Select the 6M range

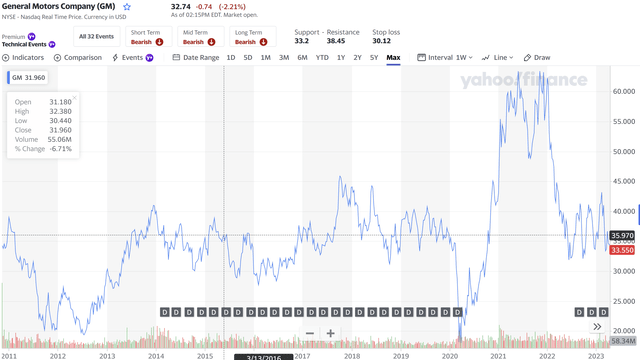point(302,58)
